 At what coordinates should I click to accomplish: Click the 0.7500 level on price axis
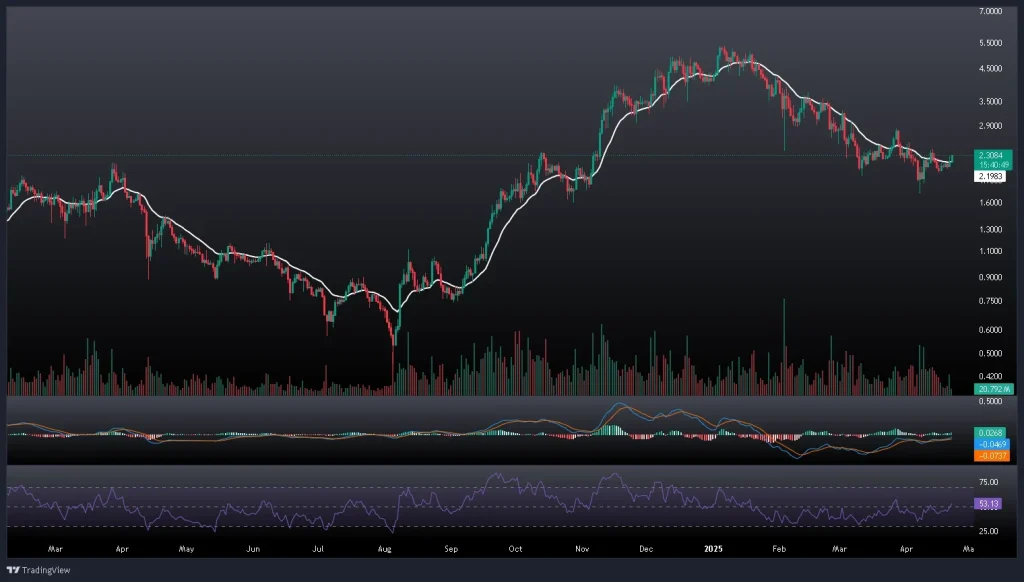point(990,301)
